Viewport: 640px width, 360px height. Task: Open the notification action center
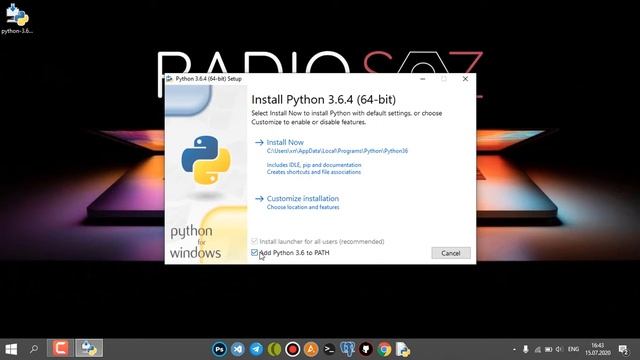click(x=623, y=349)
